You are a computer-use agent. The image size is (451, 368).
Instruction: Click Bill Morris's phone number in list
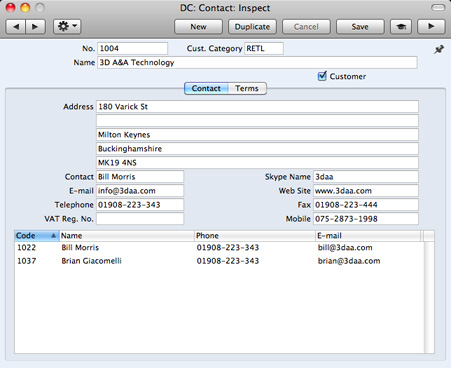[x=228, y=247]
